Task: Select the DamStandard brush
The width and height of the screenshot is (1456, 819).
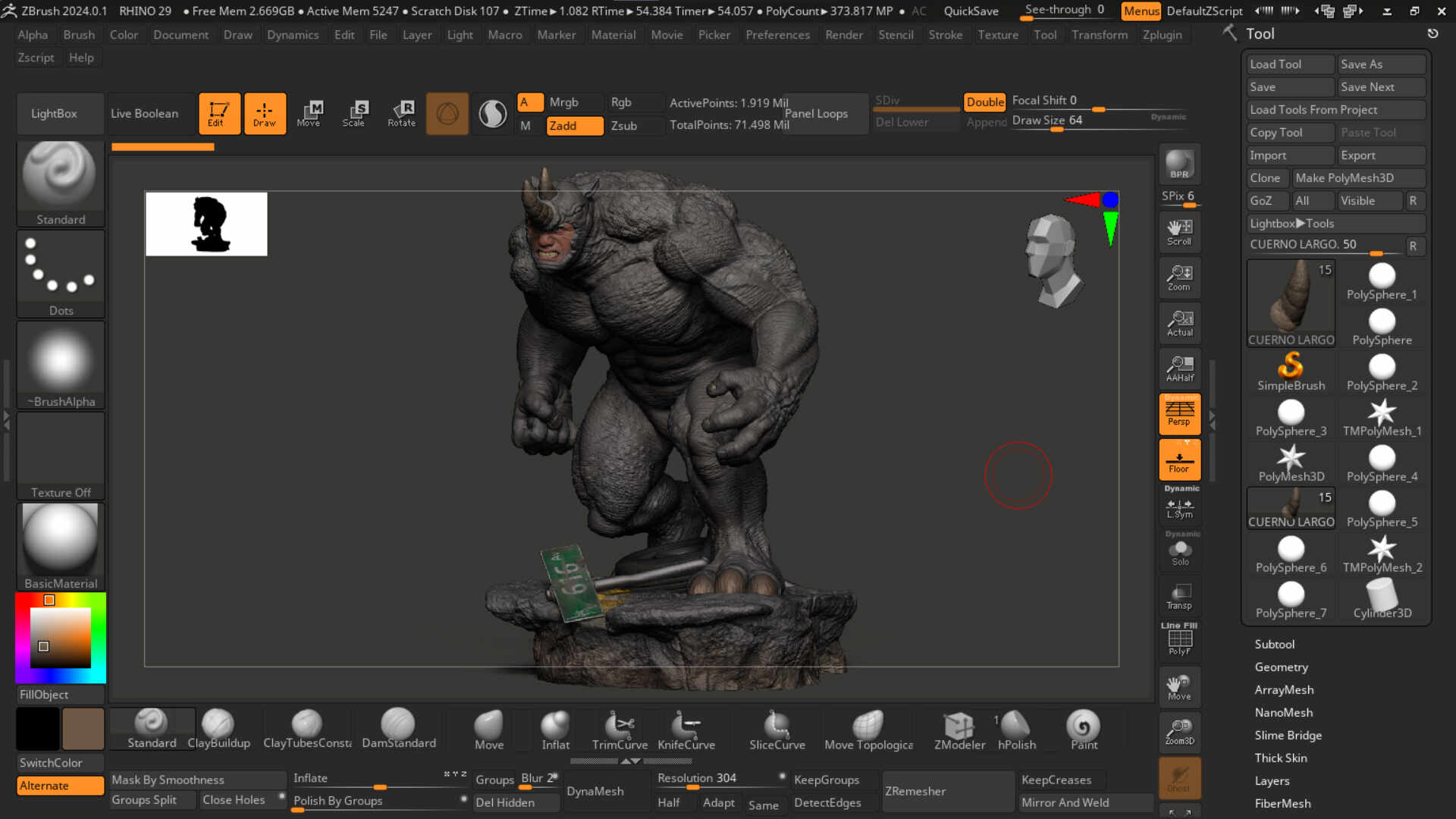Action: click(398, 728)
